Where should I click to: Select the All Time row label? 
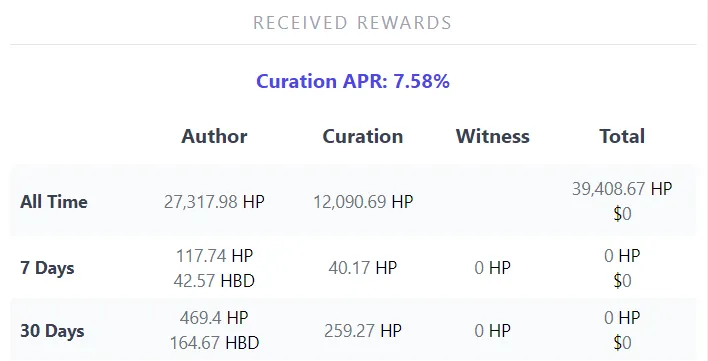pyautogui.click(x=54, y=201)
